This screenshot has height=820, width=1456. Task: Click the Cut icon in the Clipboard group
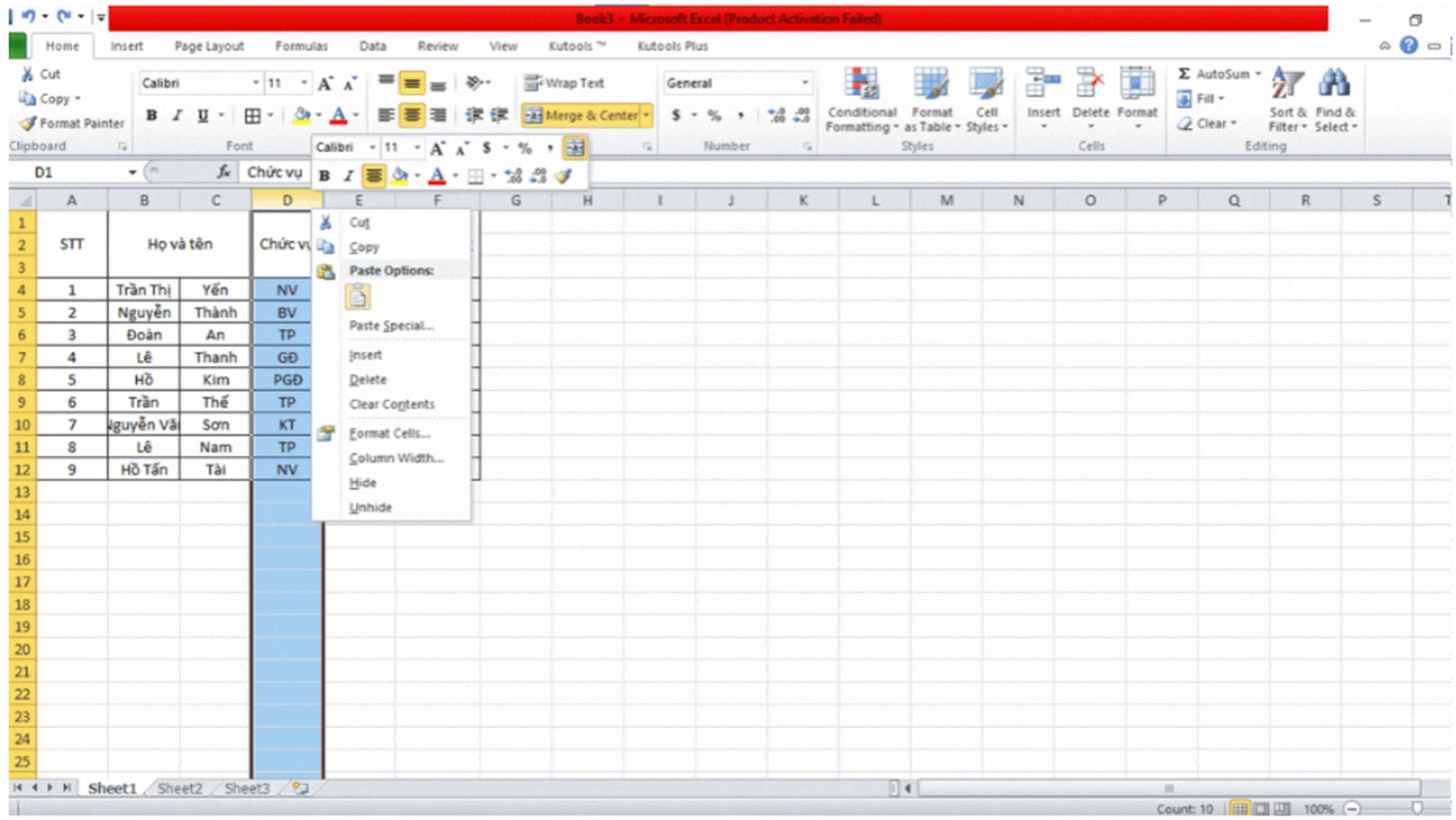coord(27,74)
